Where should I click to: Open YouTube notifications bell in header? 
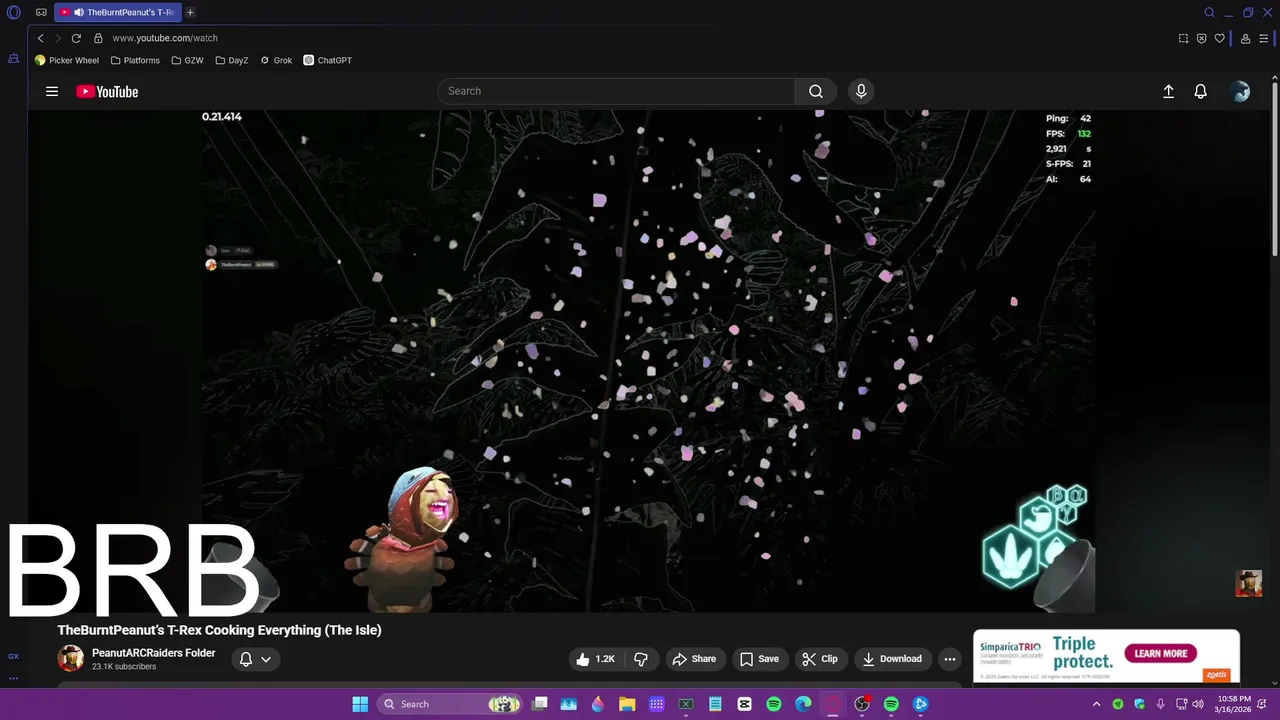coord(1201,91)
